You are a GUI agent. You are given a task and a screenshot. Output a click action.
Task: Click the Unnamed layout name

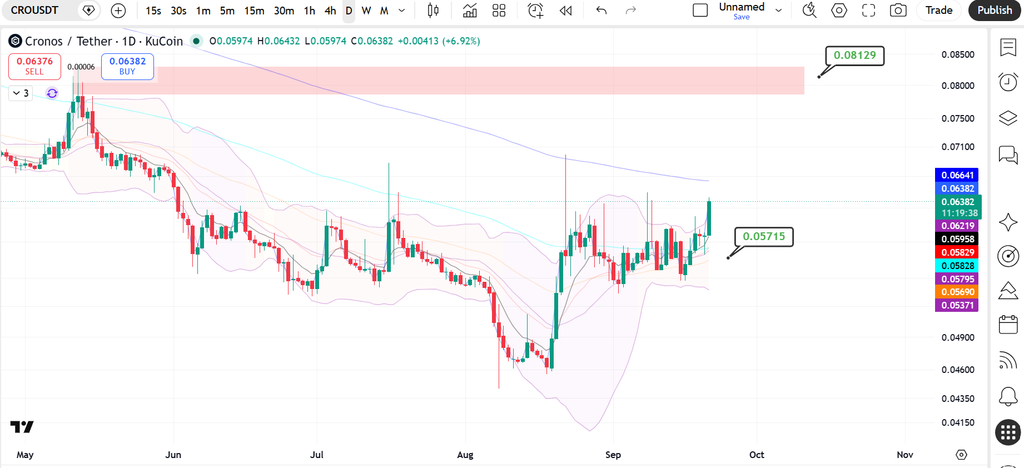[x=741, y=7]
